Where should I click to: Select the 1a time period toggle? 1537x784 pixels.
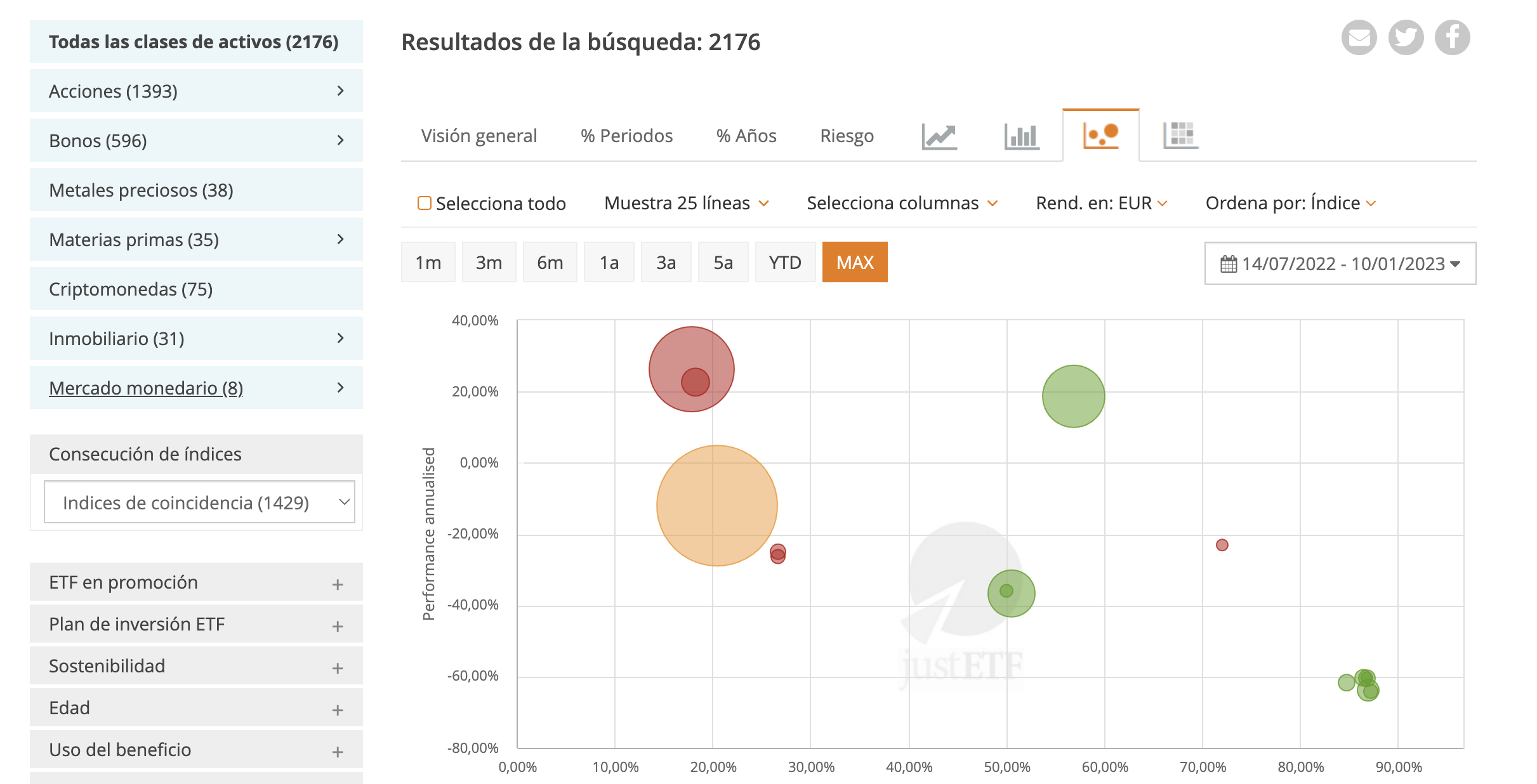click(x=609, y=262)
